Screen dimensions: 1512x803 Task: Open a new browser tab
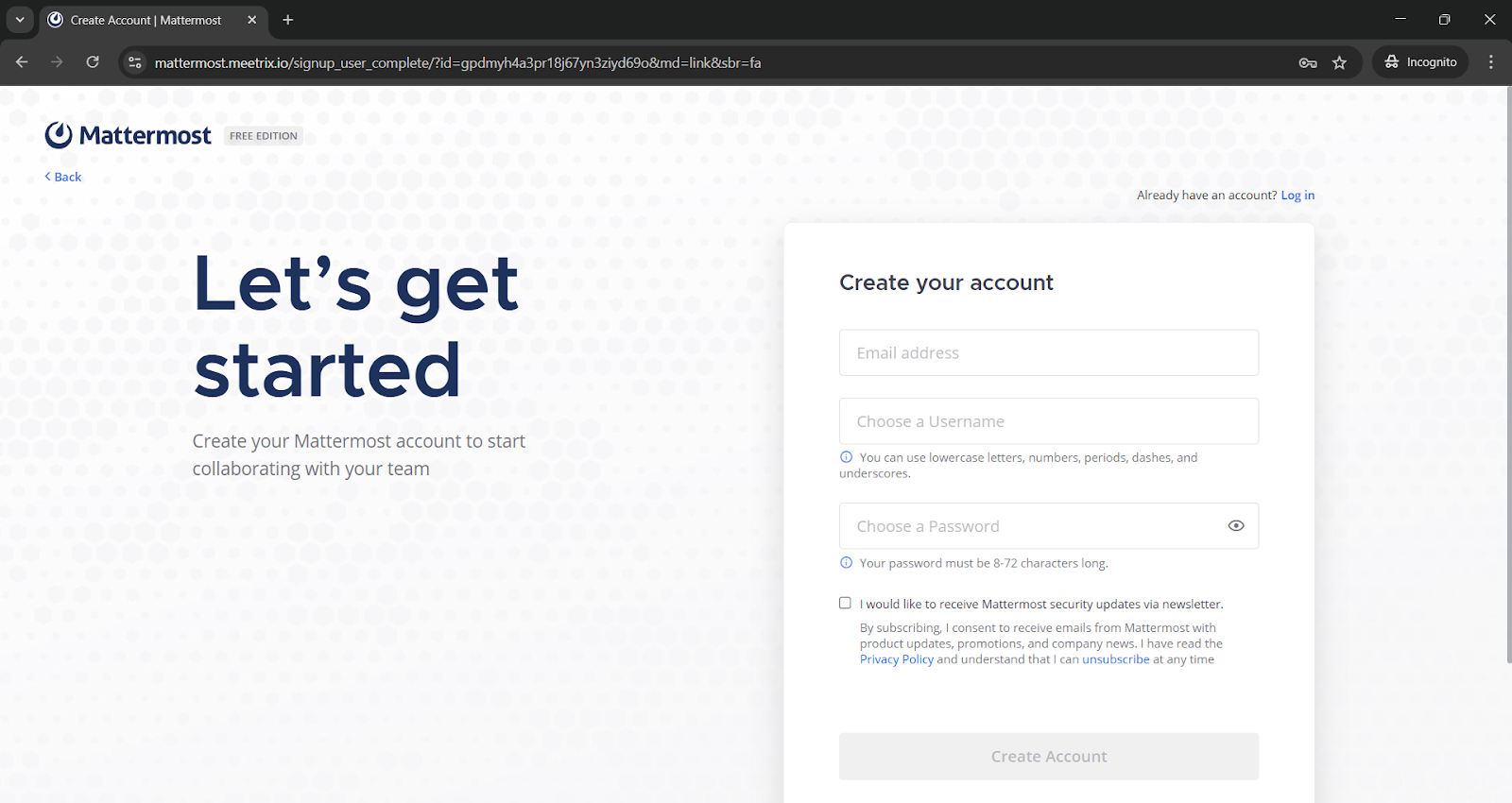288,19
